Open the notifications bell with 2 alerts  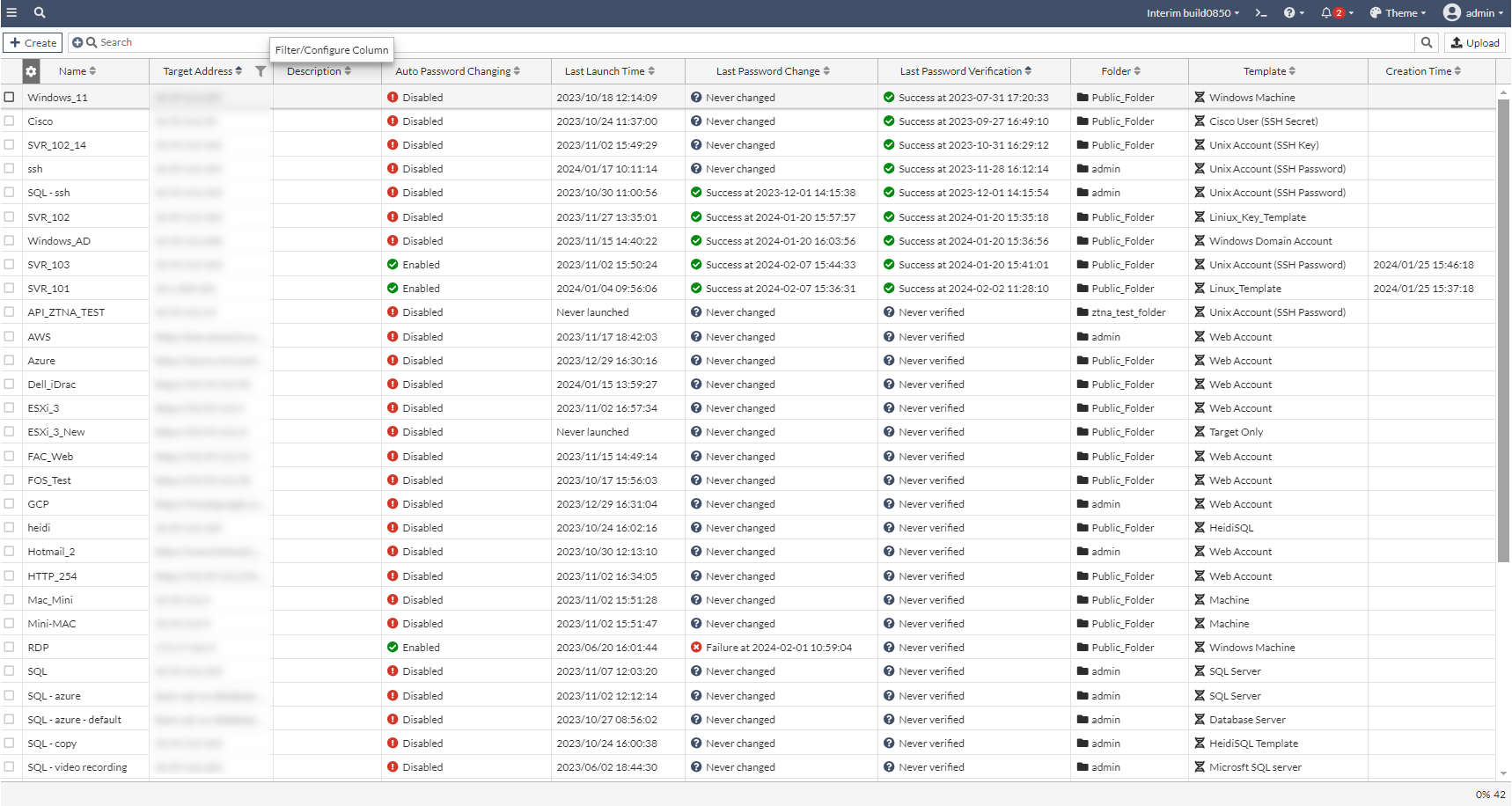click(x=1337, y=12)
